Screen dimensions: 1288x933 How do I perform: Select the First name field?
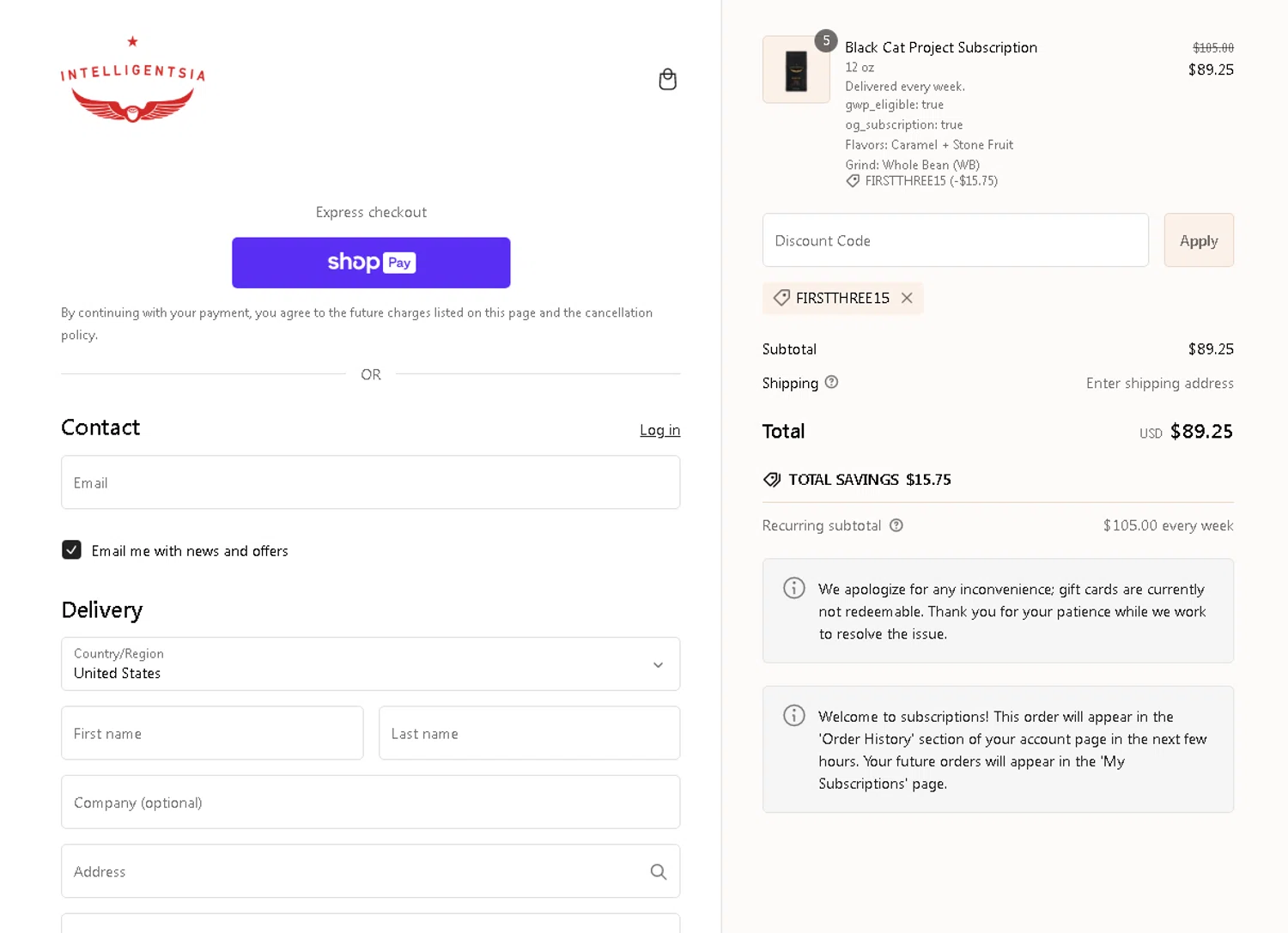click(212, 733)
